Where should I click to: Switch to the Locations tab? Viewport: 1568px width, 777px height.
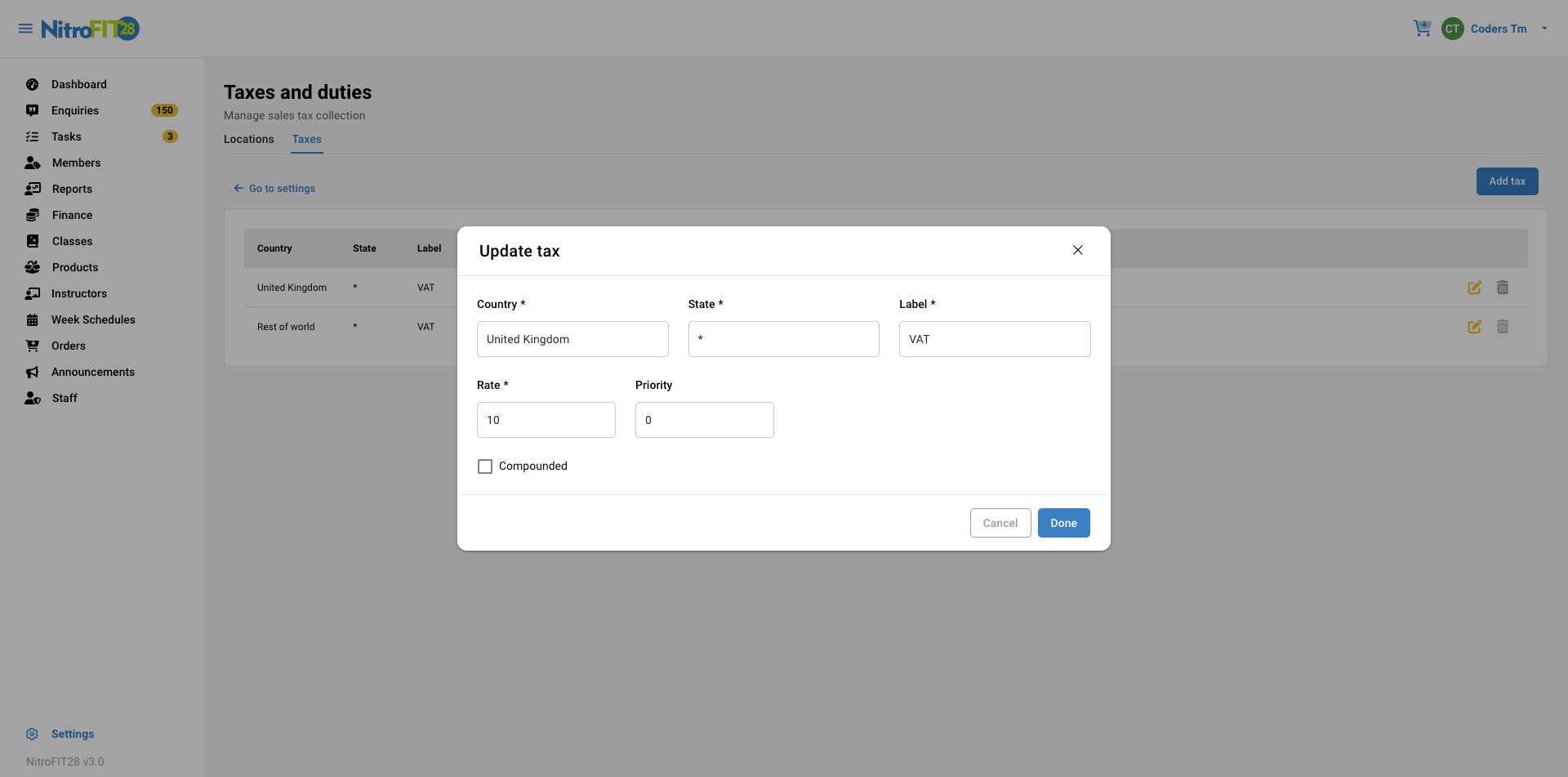(x=249, y=139)
